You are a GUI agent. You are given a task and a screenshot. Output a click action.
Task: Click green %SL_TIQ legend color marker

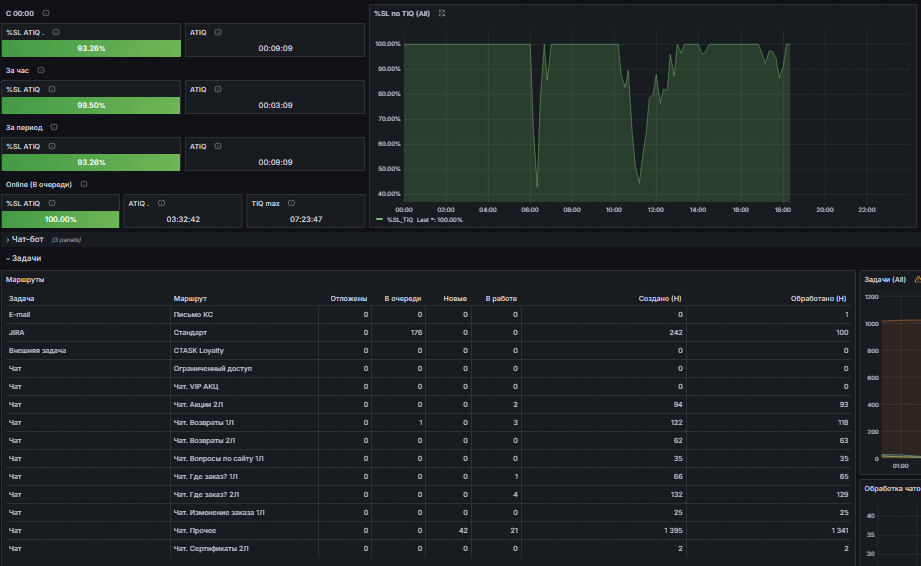click(379, 220)
